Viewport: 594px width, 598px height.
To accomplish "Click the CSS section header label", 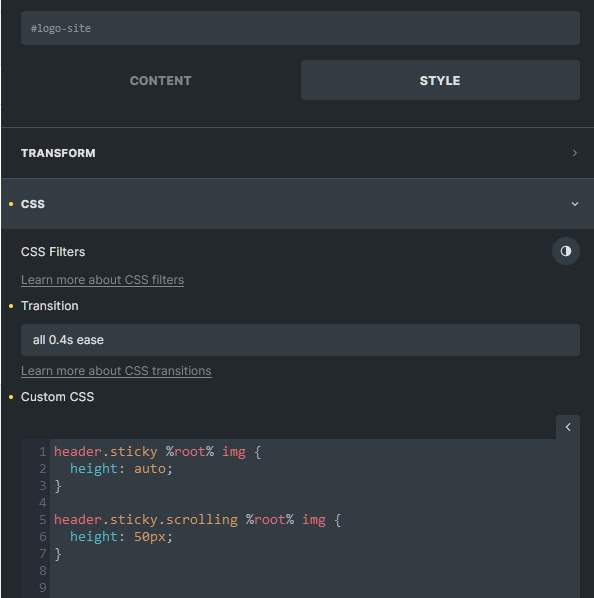I will [33, 204].
